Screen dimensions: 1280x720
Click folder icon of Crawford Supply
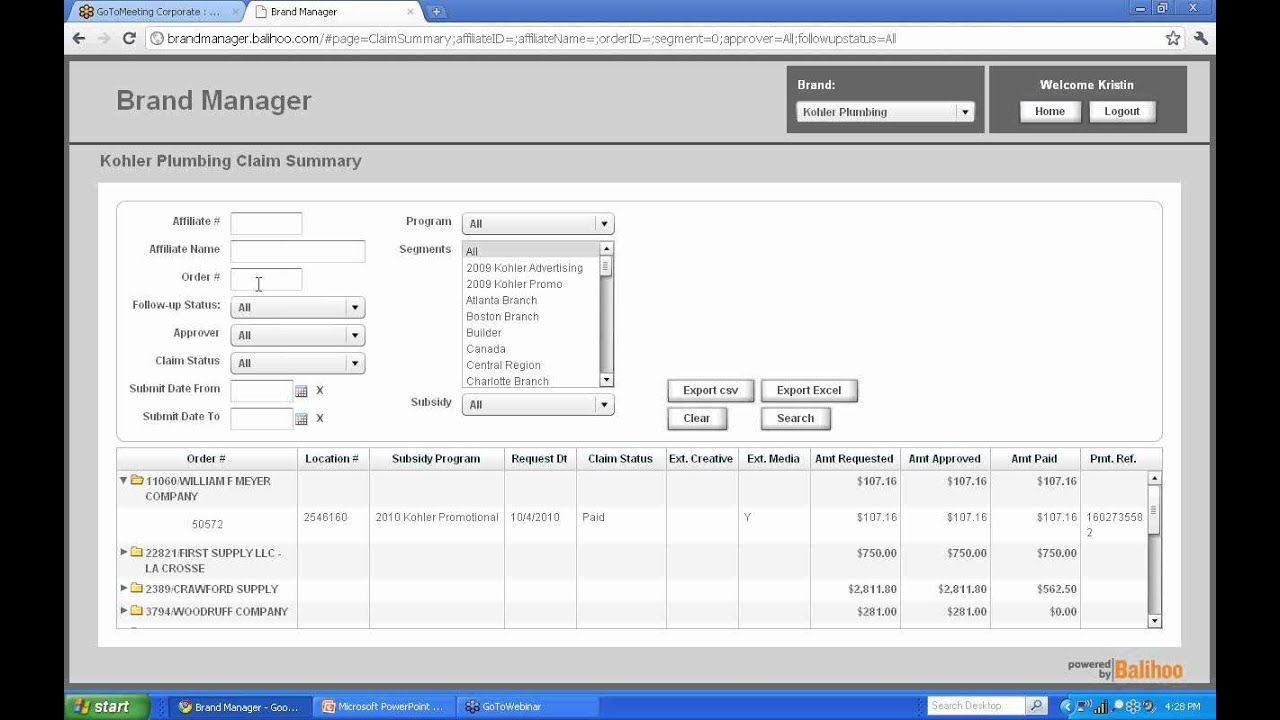137,588
